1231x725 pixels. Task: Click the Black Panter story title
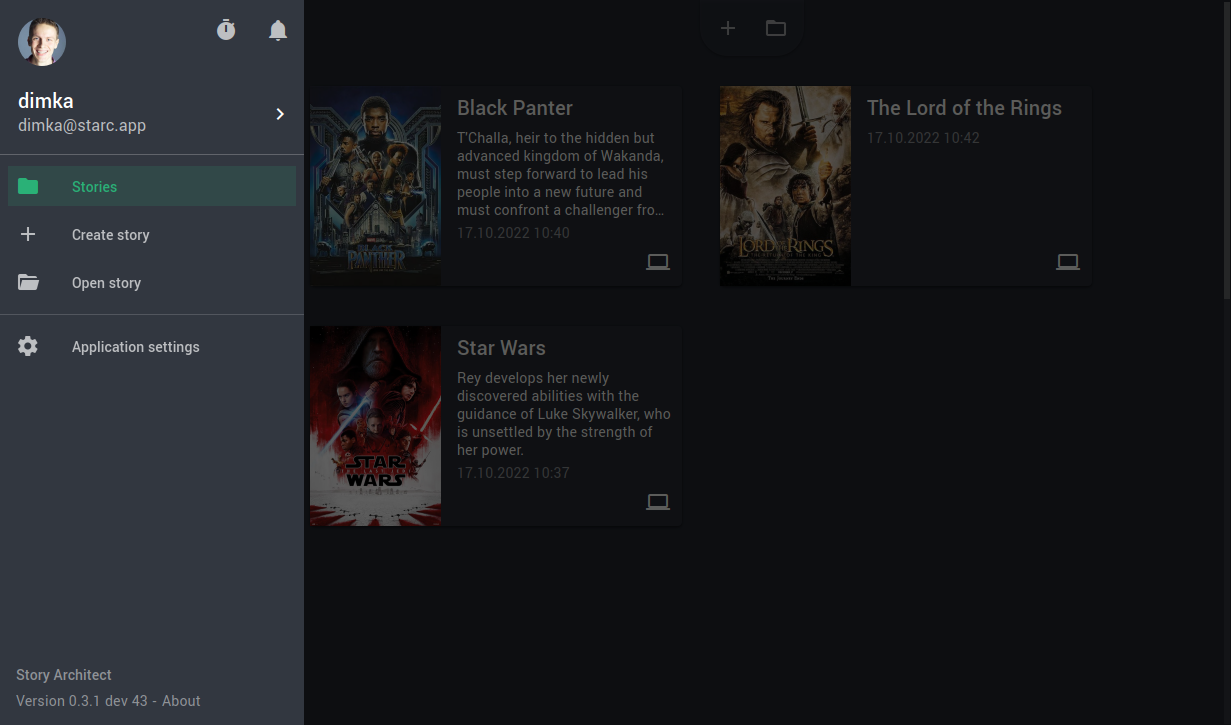tap(515, 108)
